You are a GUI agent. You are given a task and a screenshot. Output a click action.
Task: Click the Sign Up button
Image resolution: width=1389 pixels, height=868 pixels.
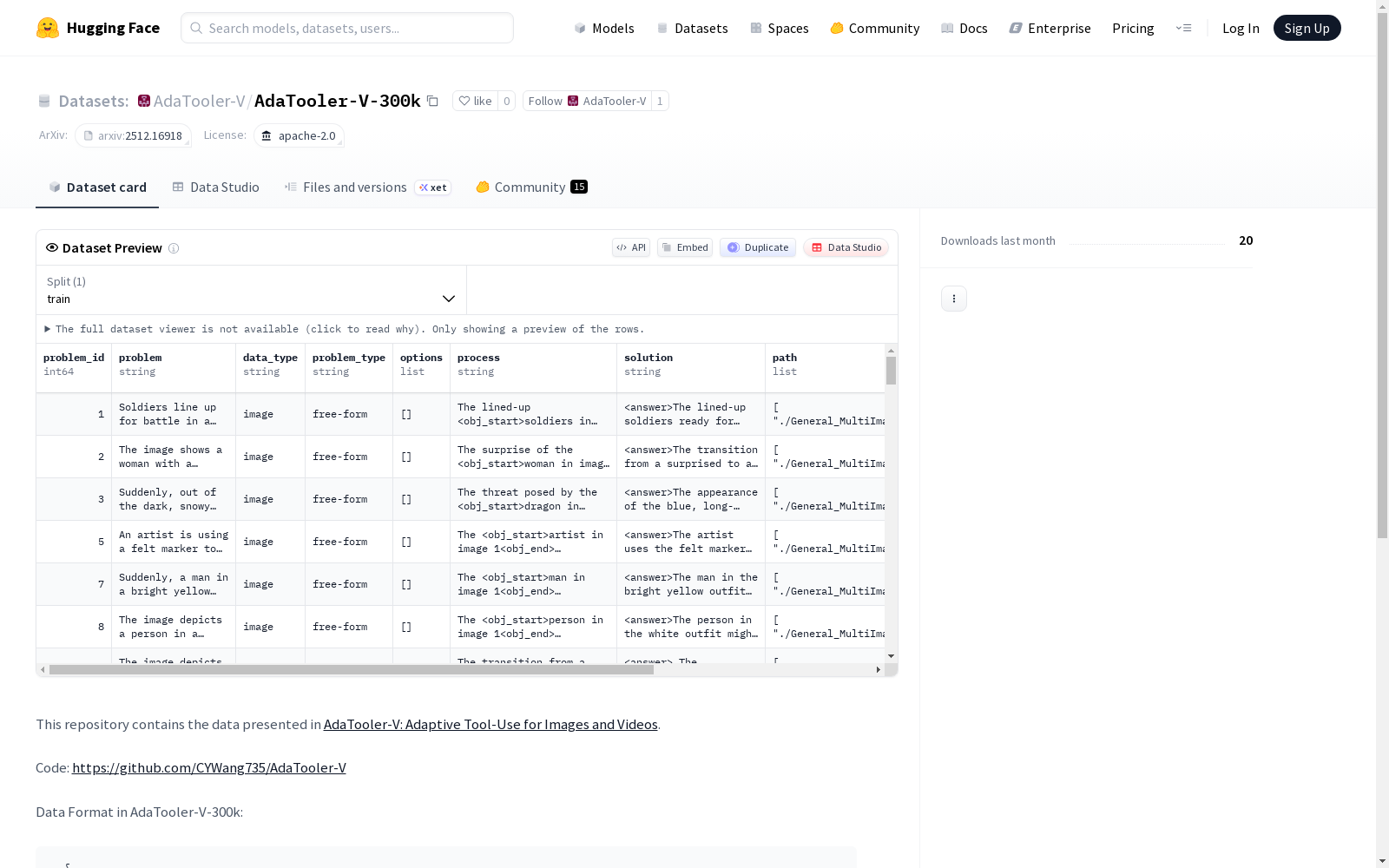point(1307,28)
